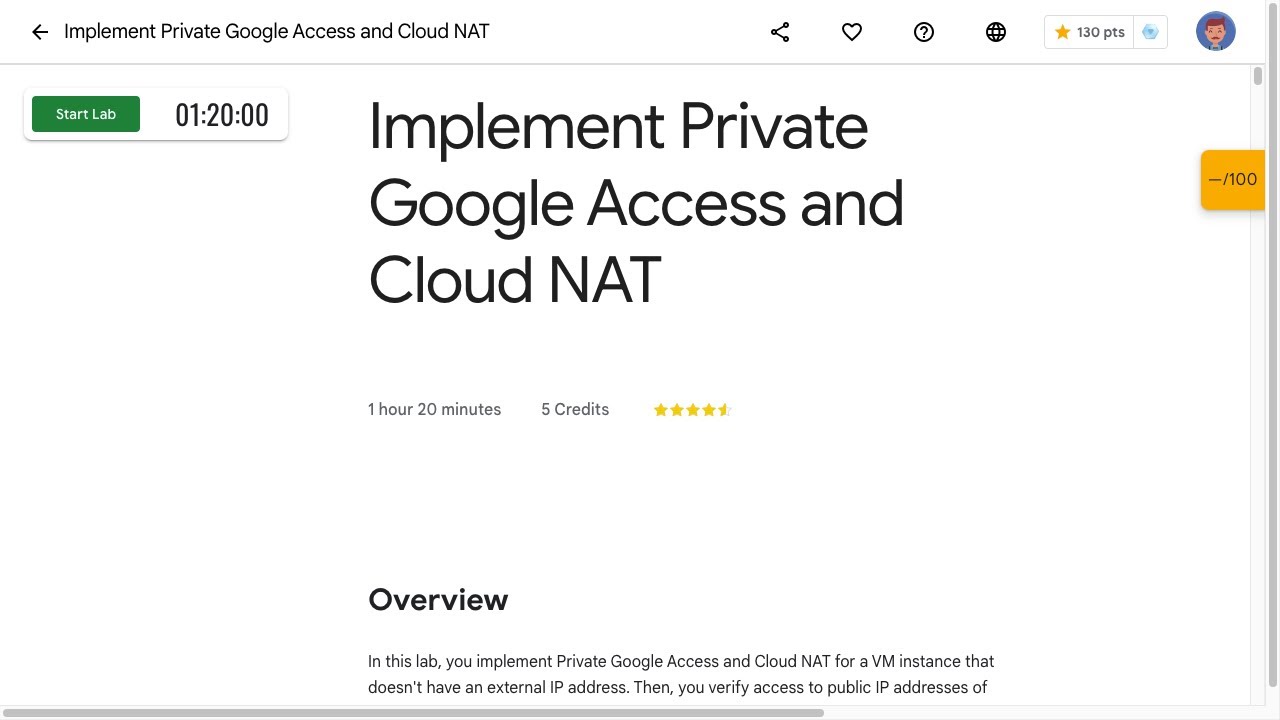Click the large lab title heading
The width and height of the screenshot is (1280, 720).
636,203
